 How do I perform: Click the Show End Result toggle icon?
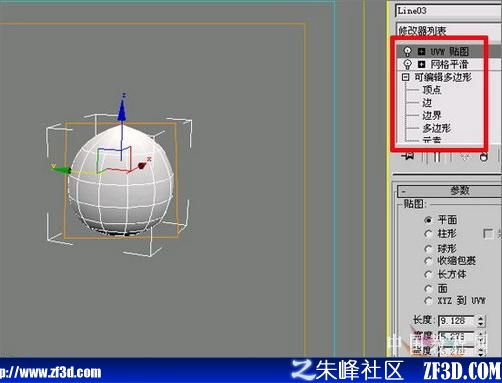[x=436, y=157]
